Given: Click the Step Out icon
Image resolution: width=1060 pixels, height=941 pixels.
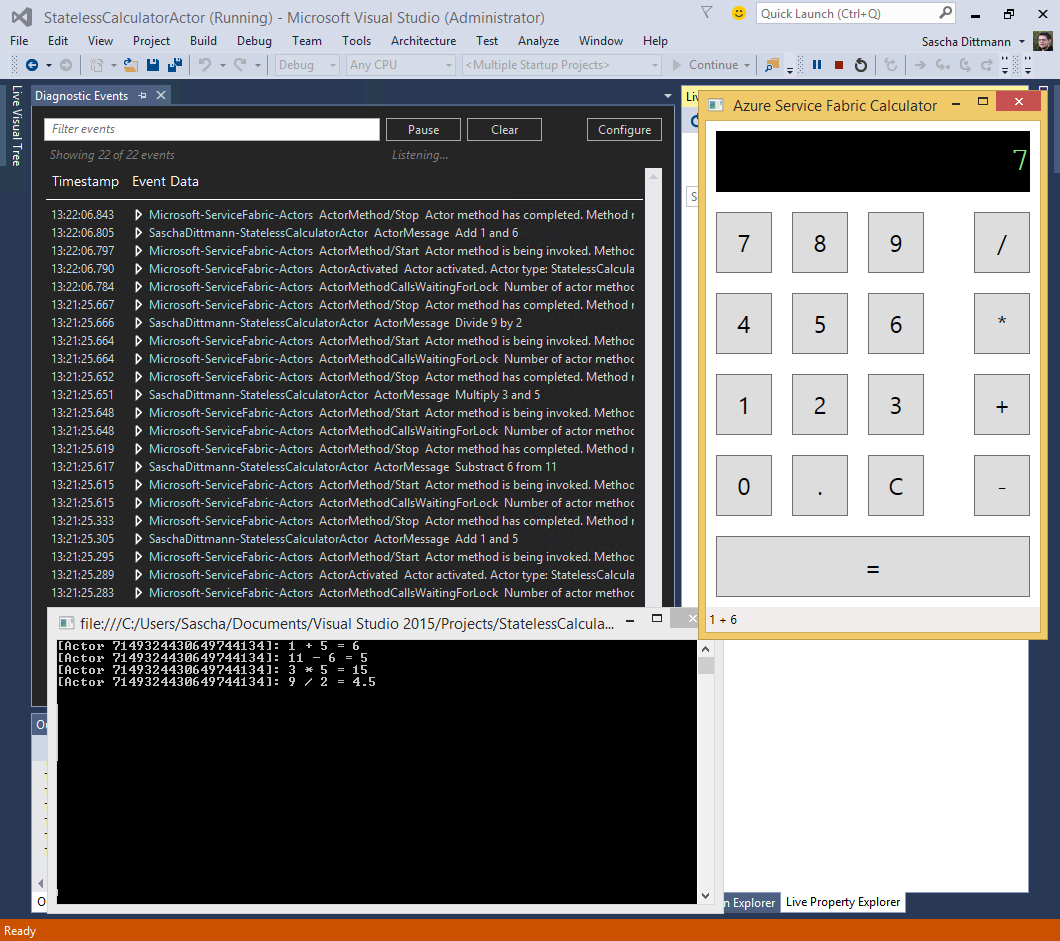Looking at the screenshot, I should 987,65.
